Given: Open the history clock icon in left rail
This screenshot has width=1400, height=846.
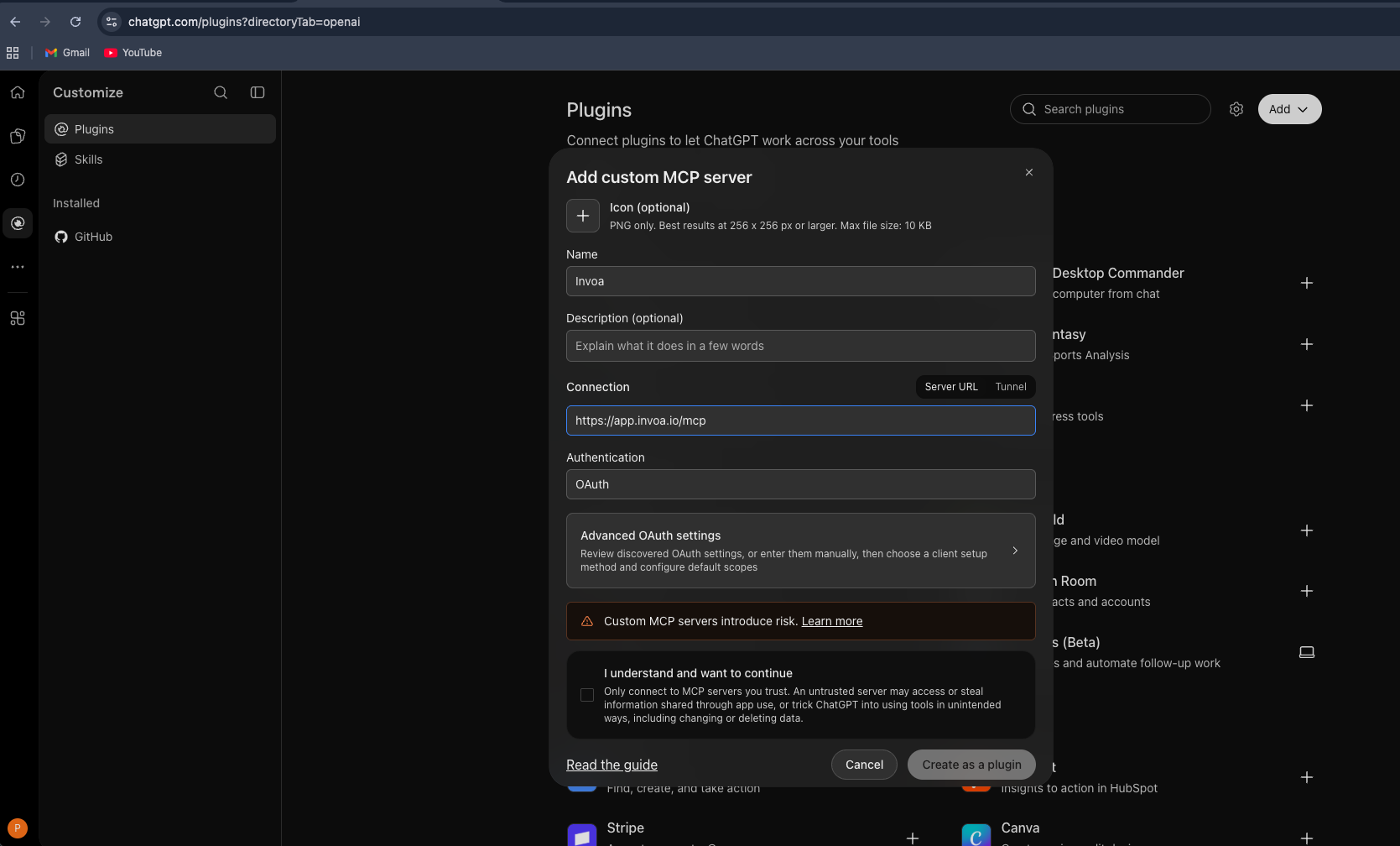Looking at the screenshot, I should point(18,180).
